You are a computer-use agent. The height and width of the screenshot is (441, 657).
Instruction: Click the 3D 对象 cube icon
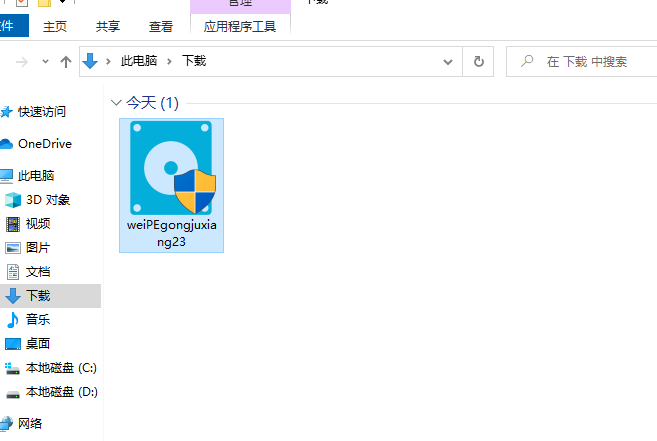13,200
